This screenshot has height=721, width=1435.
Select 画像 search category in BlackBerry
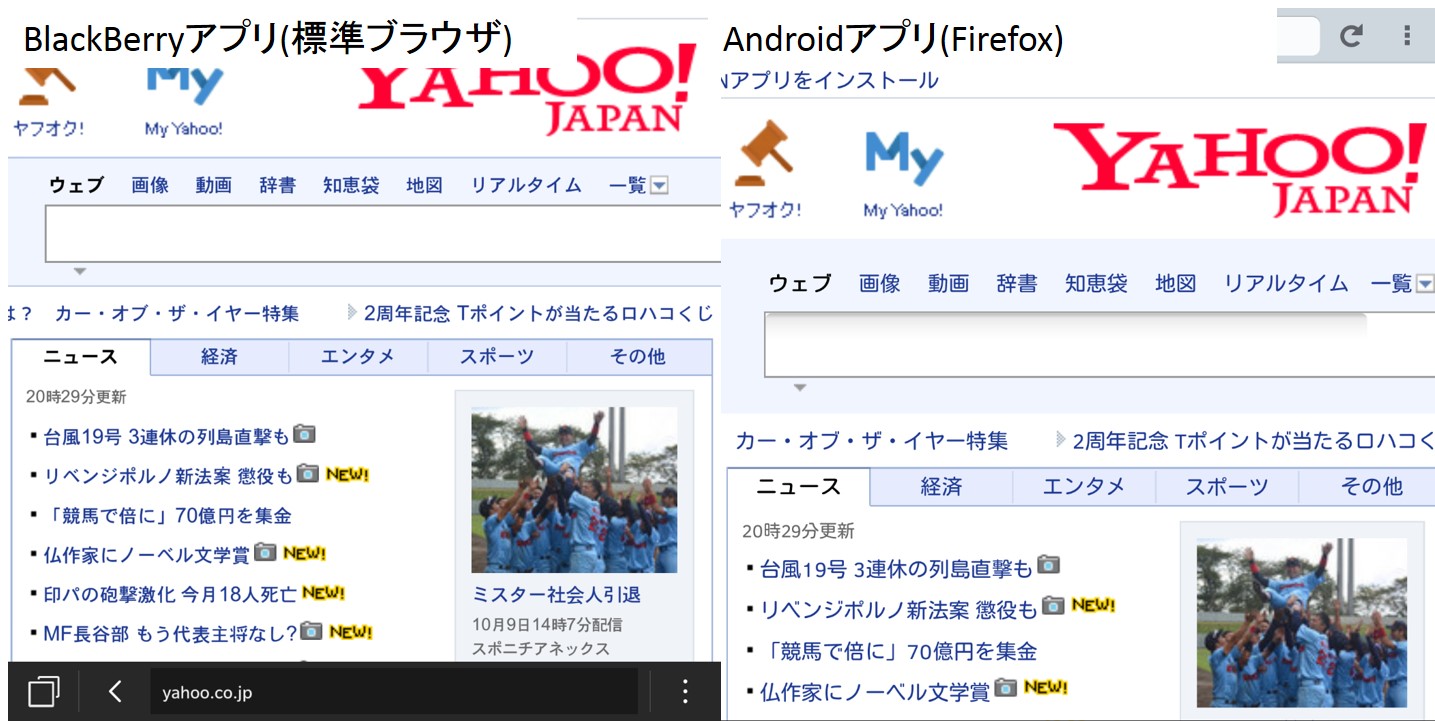click(150, 185)
